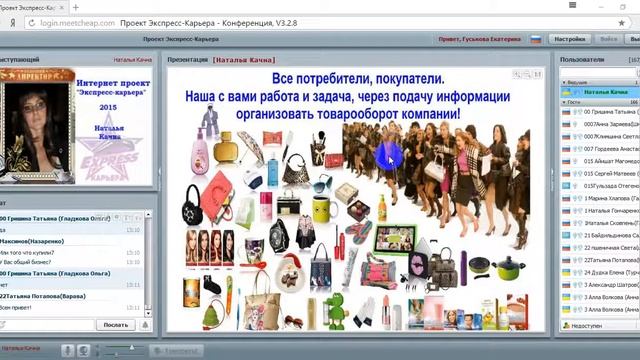640x360 pixels.
Task: Click the Войти button in header
Action: click(x=608, y=39)
